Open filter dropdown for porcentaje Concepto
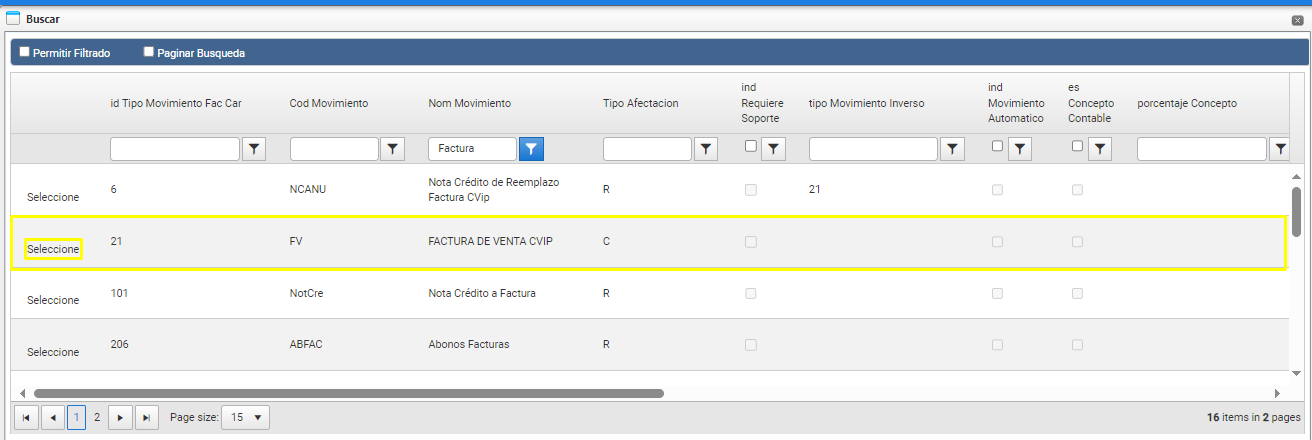 pos(1280,149)
